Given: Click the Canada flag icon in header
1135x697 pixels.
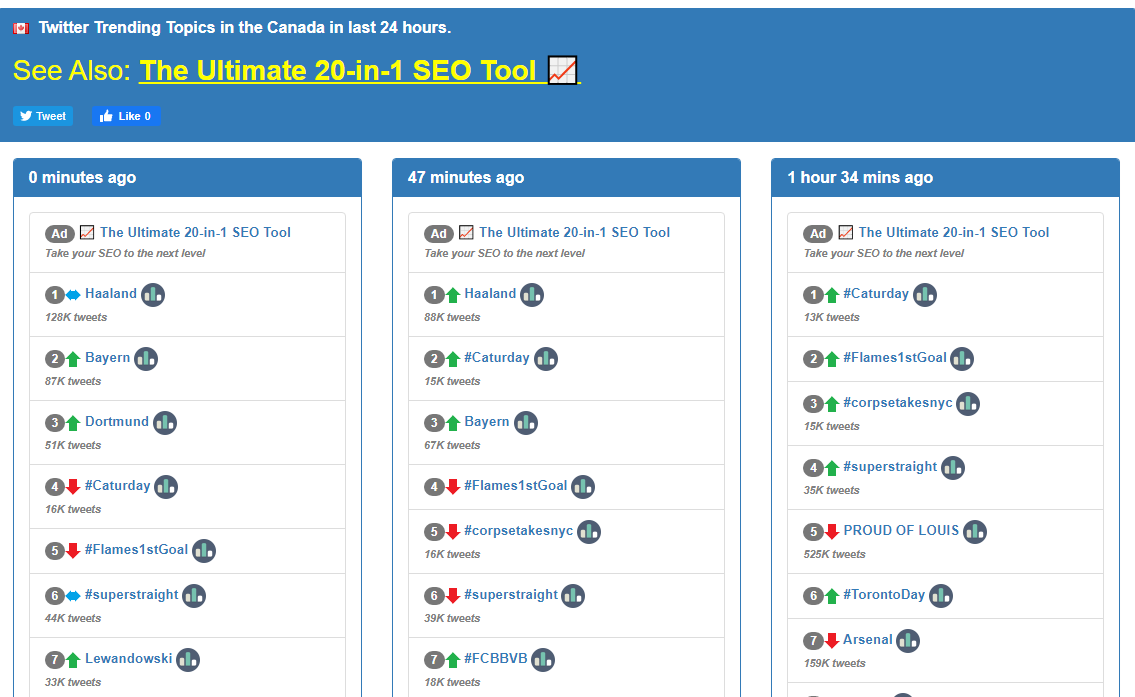Looking at the screenshot, I should 21,28.
